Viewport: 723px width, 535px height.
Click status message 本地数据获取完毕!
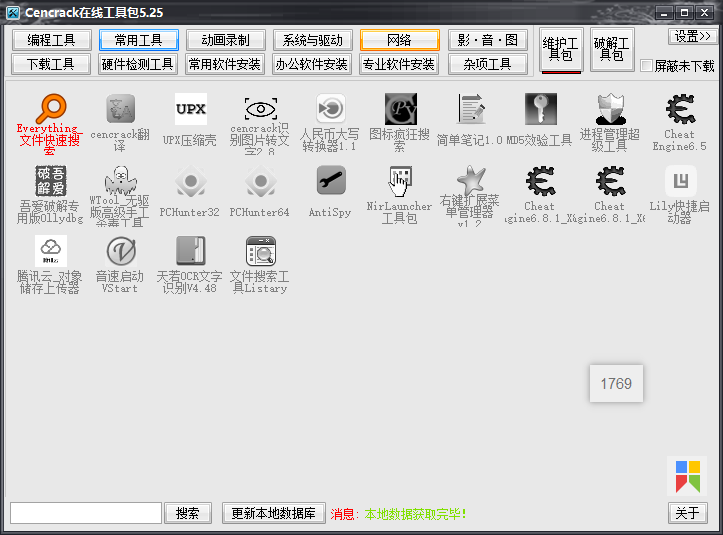(415, 514)
